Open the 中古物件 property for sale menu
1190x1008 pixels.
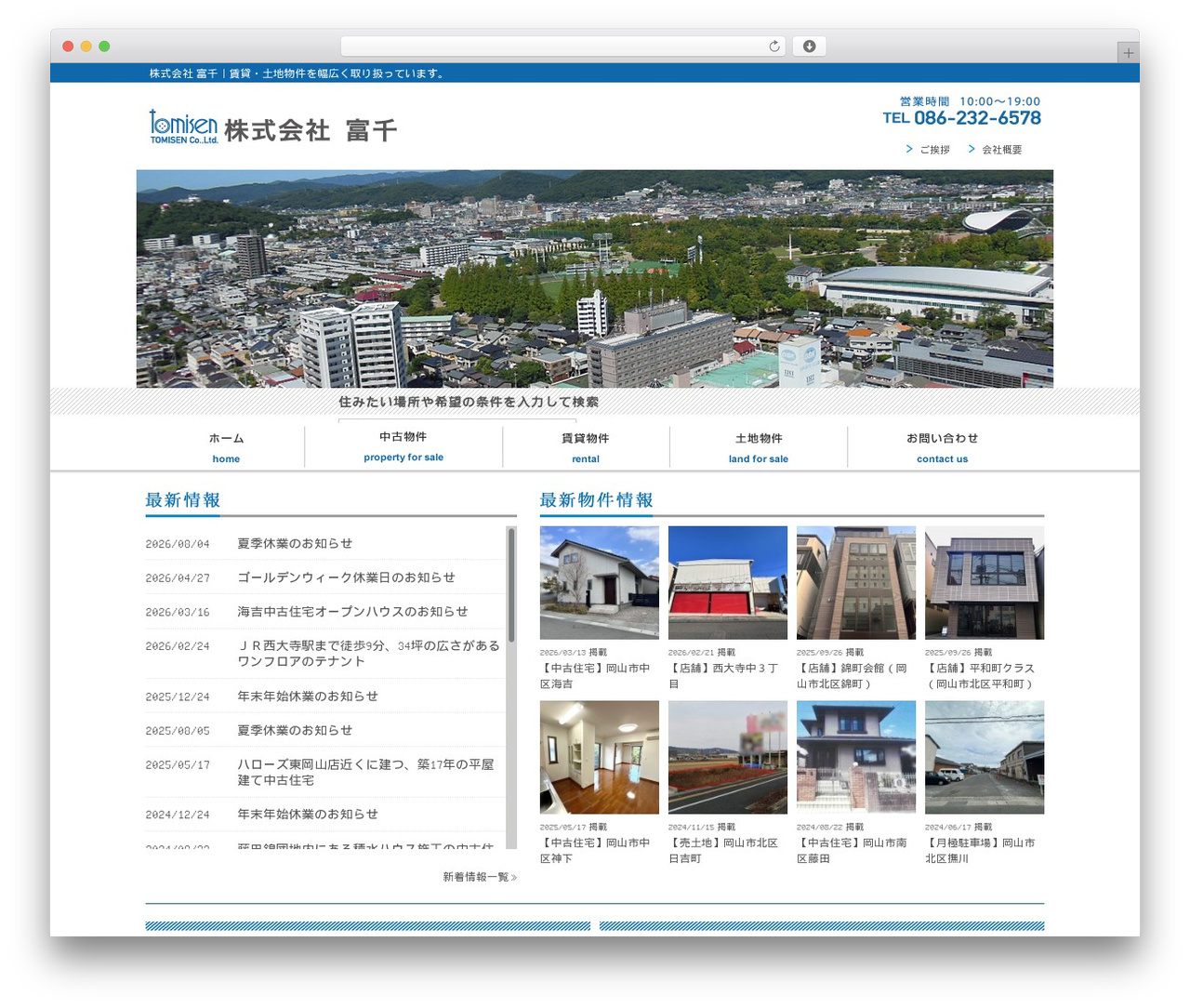tap(403, 445)
